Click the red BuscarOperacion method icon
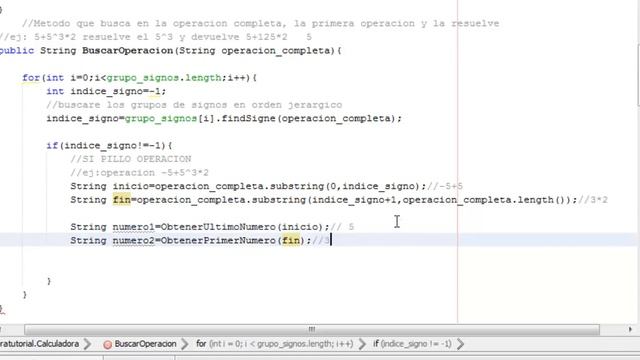 tap(107, 344)
